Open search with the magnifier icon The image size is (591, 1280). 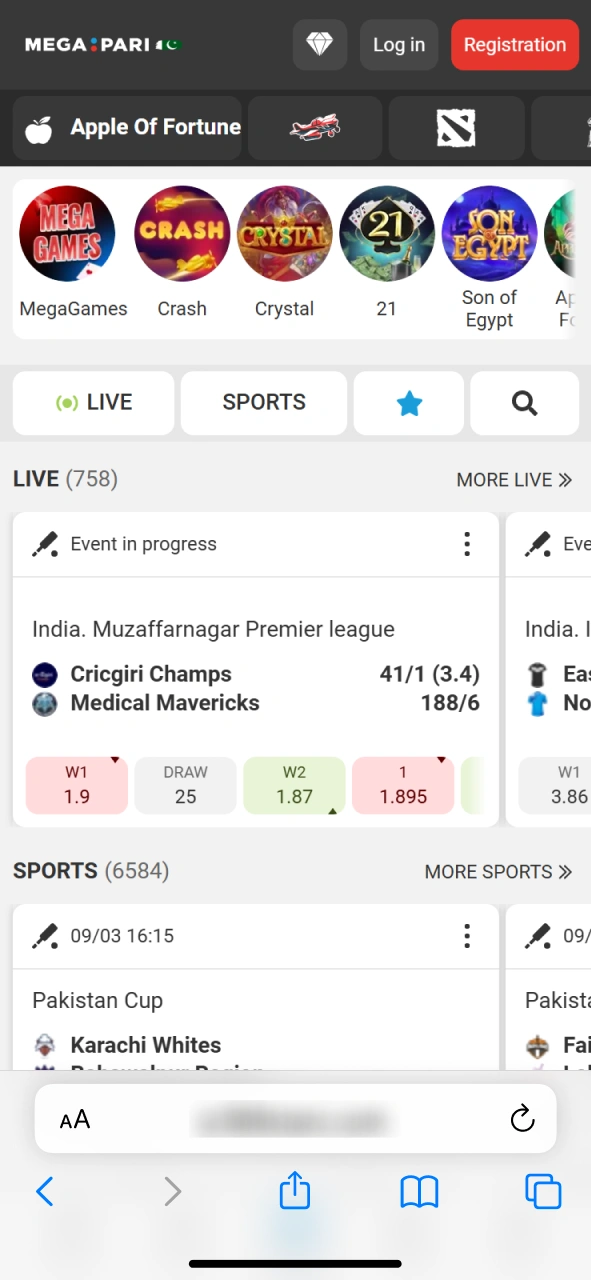tap(524, 403)
